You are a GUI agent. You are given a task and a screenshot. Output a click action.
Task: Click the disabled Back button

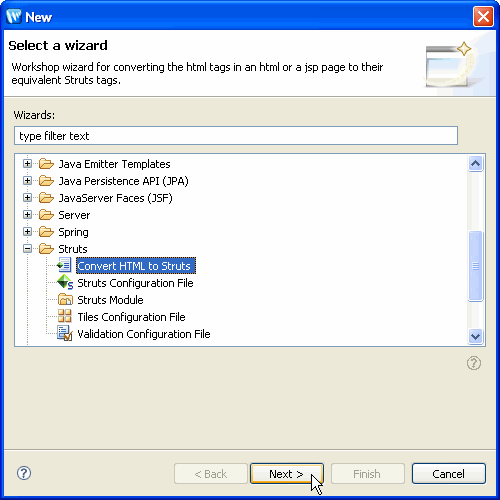211,473
